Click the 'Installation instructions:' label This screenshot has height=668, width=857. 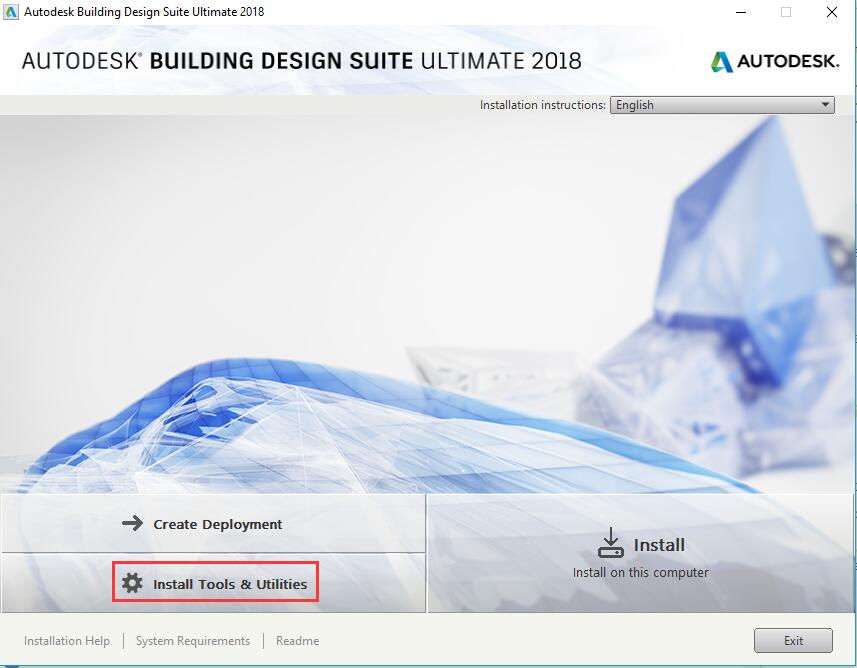click(543, 105)
